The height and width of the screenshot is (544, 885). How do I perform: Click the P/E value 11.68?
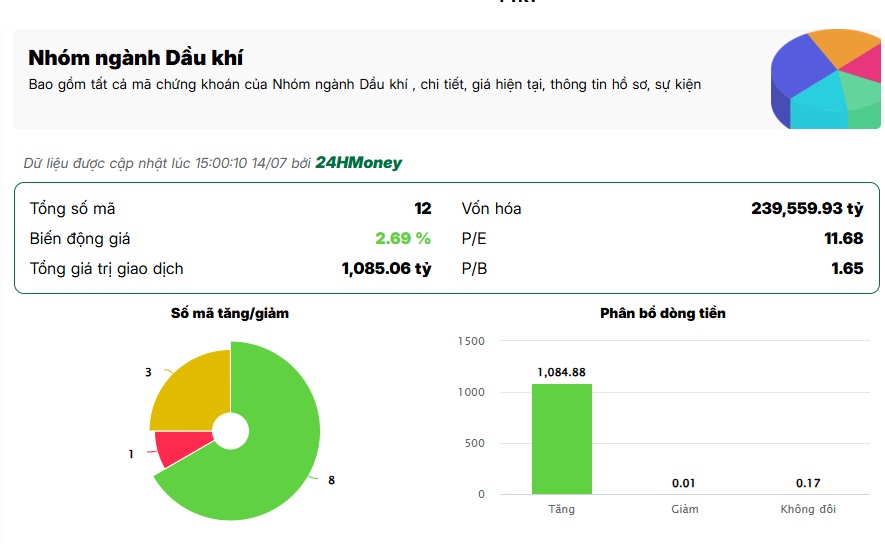pyautogui.click(x=844, y=239)
